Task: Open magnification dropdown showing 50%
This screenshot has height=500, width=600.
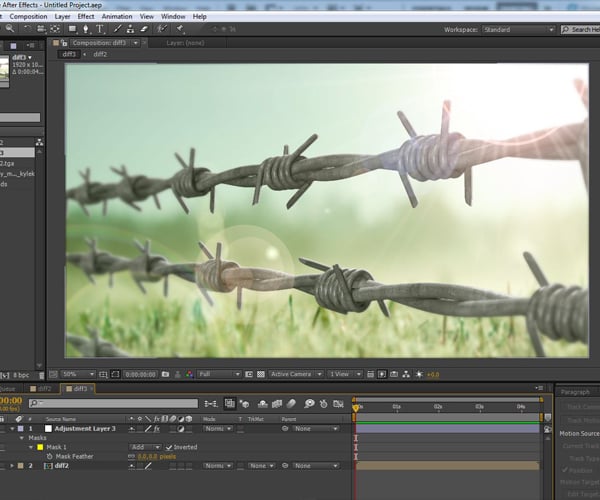Action: coord(78,374)
